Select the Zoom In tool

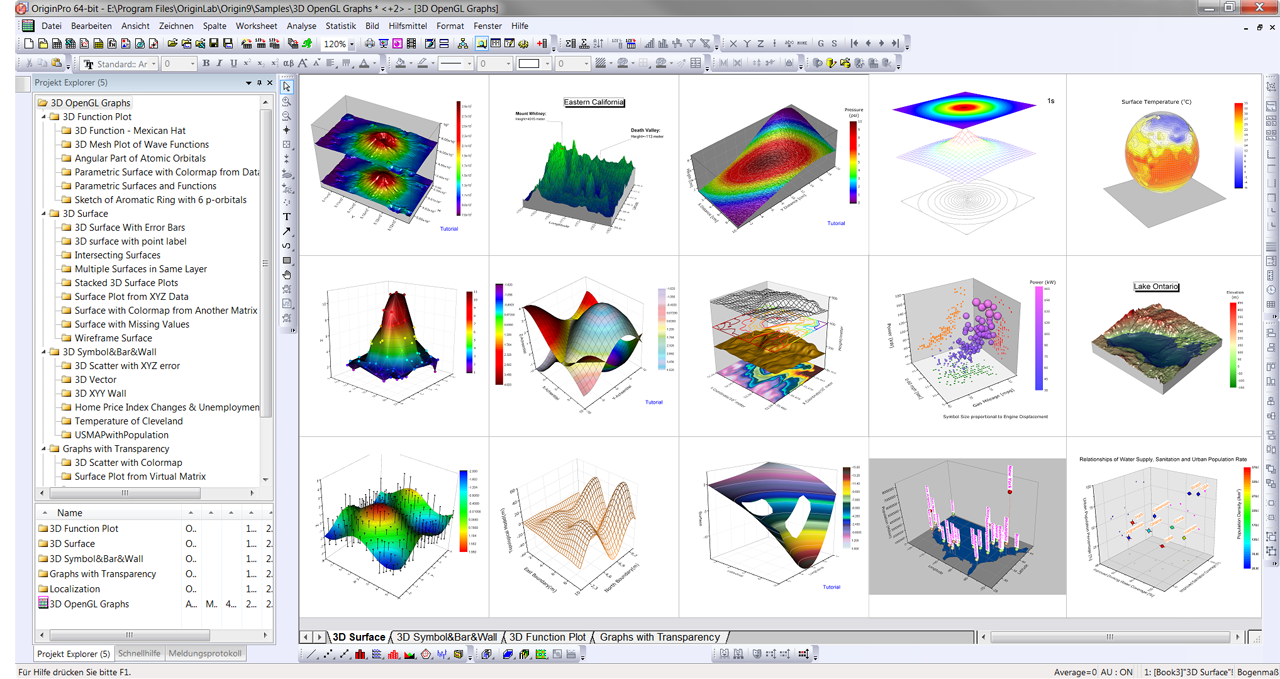tap(287, 101)
